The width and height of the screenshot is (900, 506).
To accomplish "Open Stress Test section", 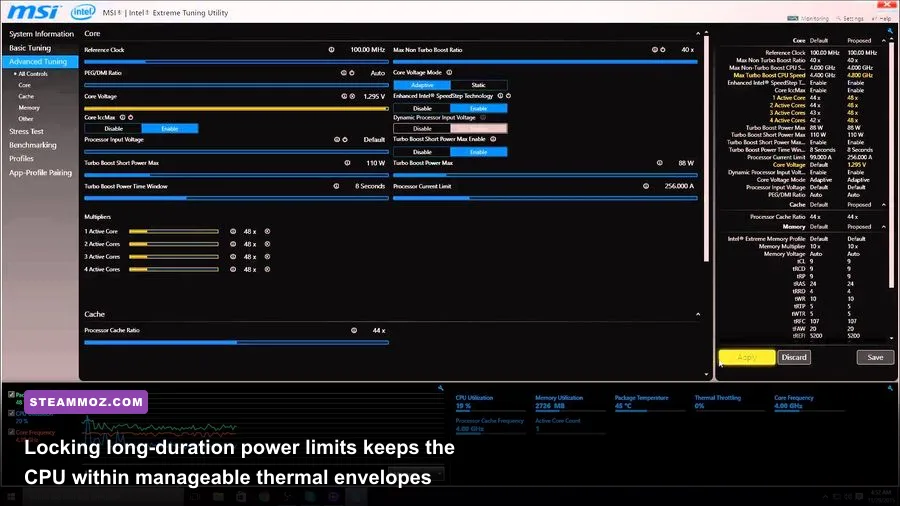I will pos(26,131).
